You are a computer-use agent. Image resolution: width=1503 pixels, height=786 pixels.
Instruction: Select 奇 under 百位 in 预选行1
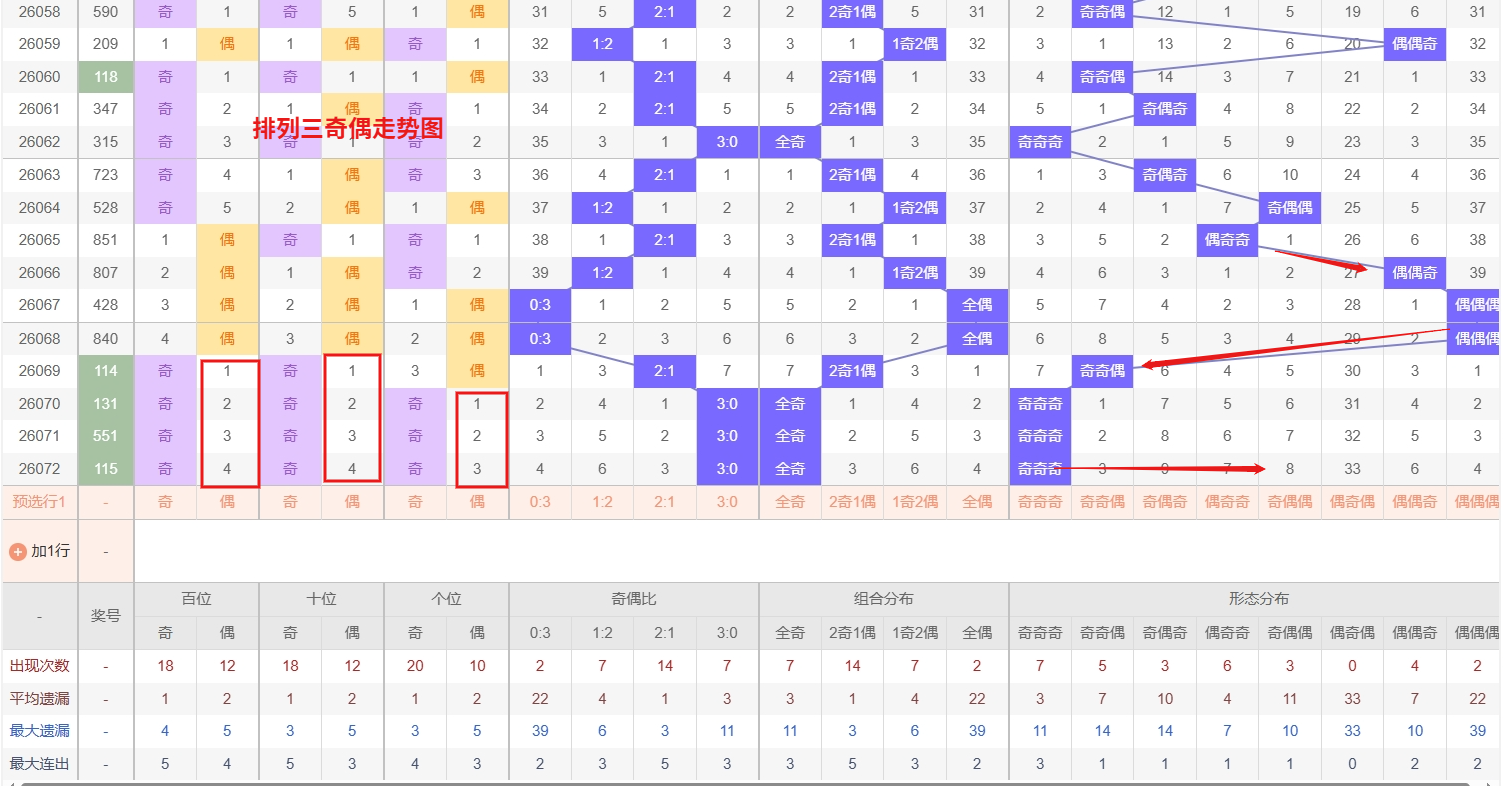(165, 501)
